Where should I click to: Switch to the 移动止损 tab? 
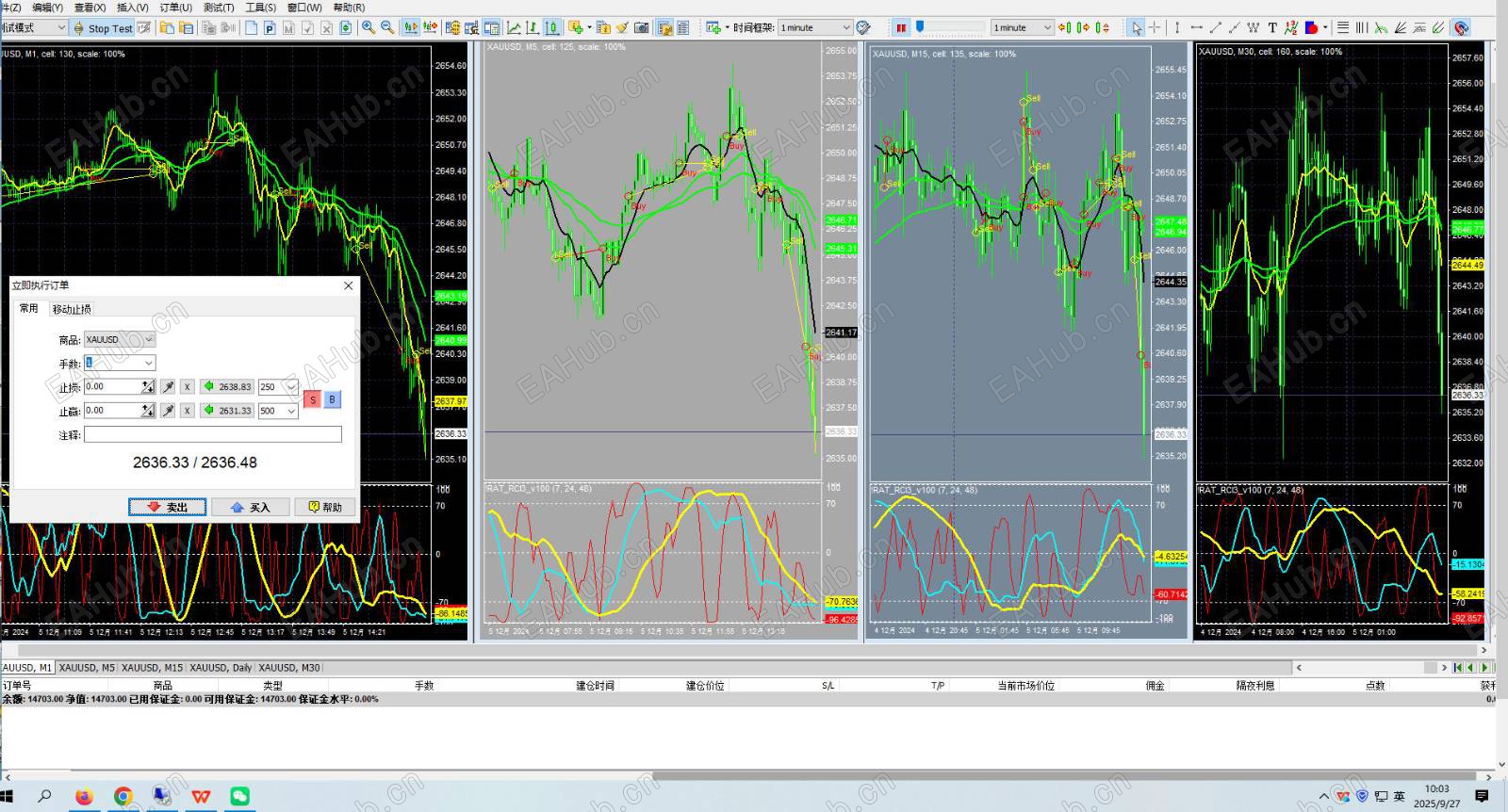(72, 309)
